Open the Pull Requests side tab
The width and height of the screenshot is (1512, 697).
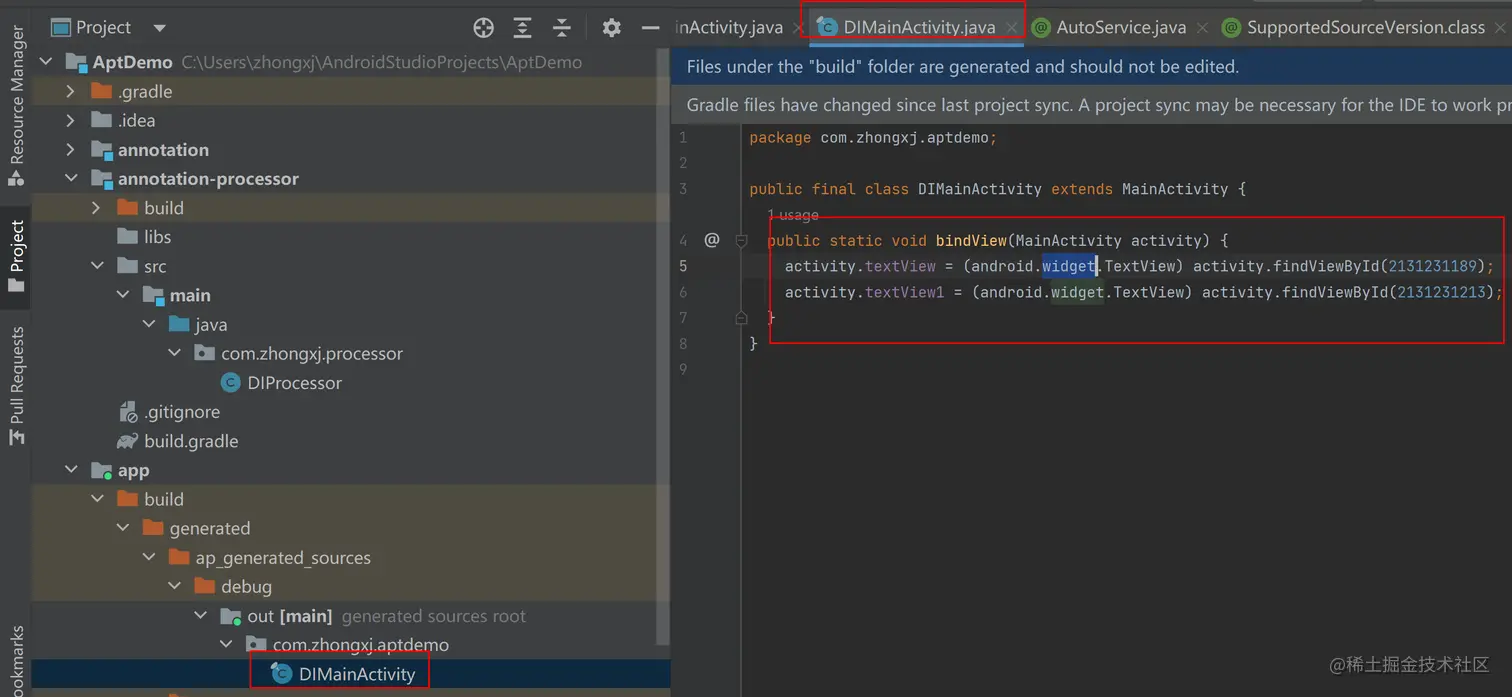tap(16, 385)
